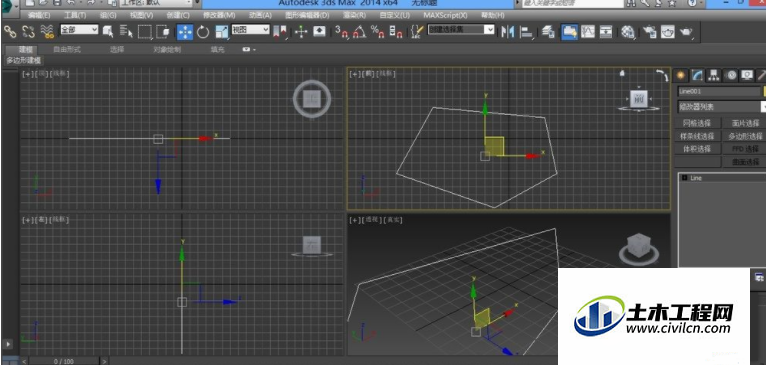Open the Schematic View icon
Screen dimensions: 766x365
(606, 32)
